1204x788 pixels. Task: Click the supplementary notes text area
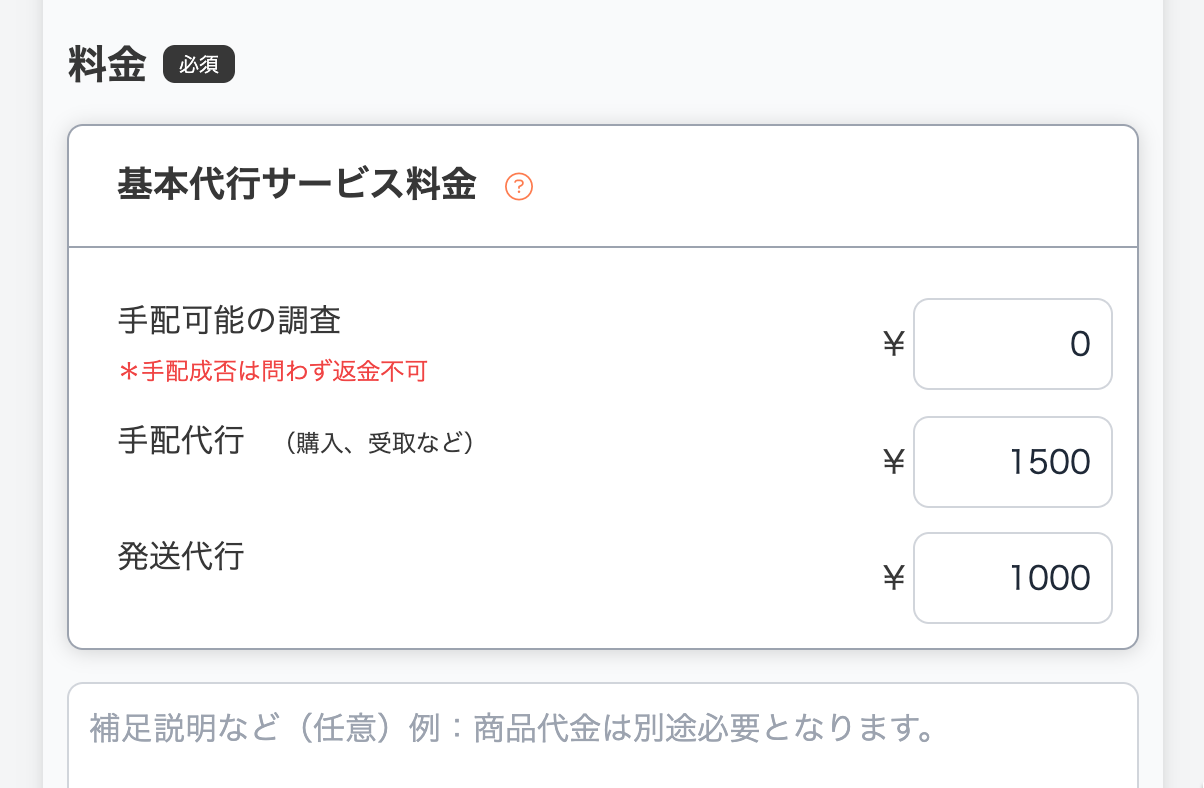pos(600,730)
